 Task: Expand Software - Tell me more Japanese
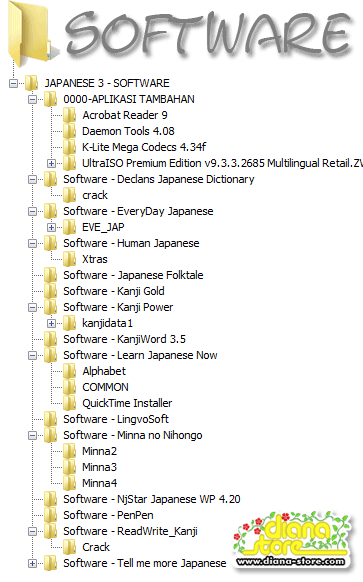[33, 563]
